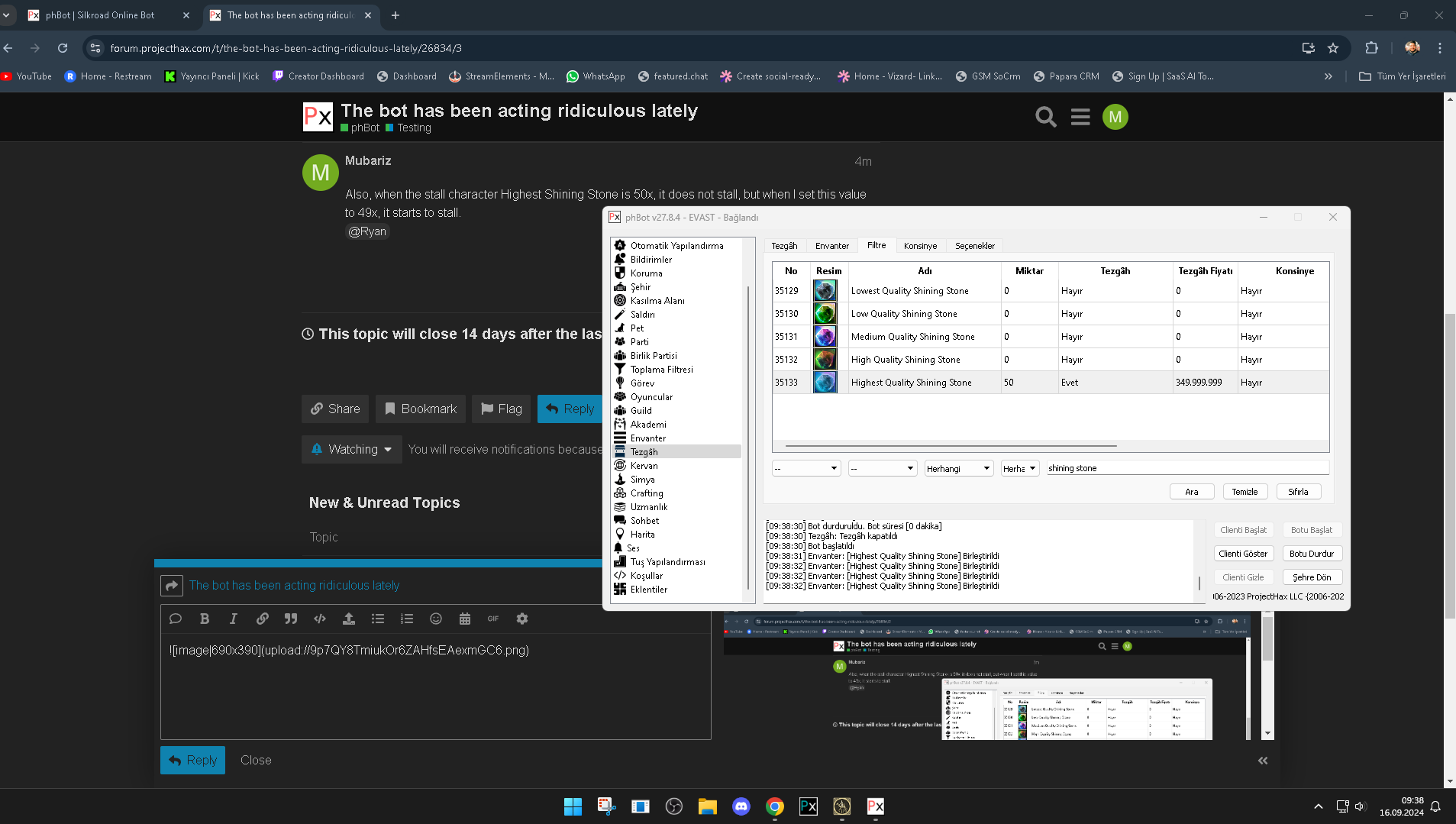Open the first dashed dropdown in filter row

[805, 468]
